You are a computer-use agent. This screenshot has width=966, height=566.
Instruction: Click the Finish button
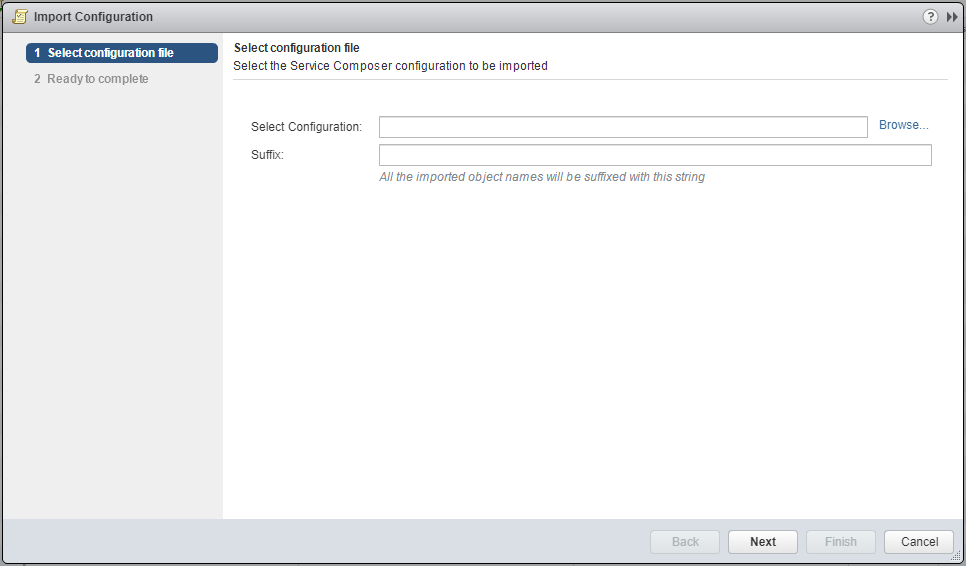[840, 542]
